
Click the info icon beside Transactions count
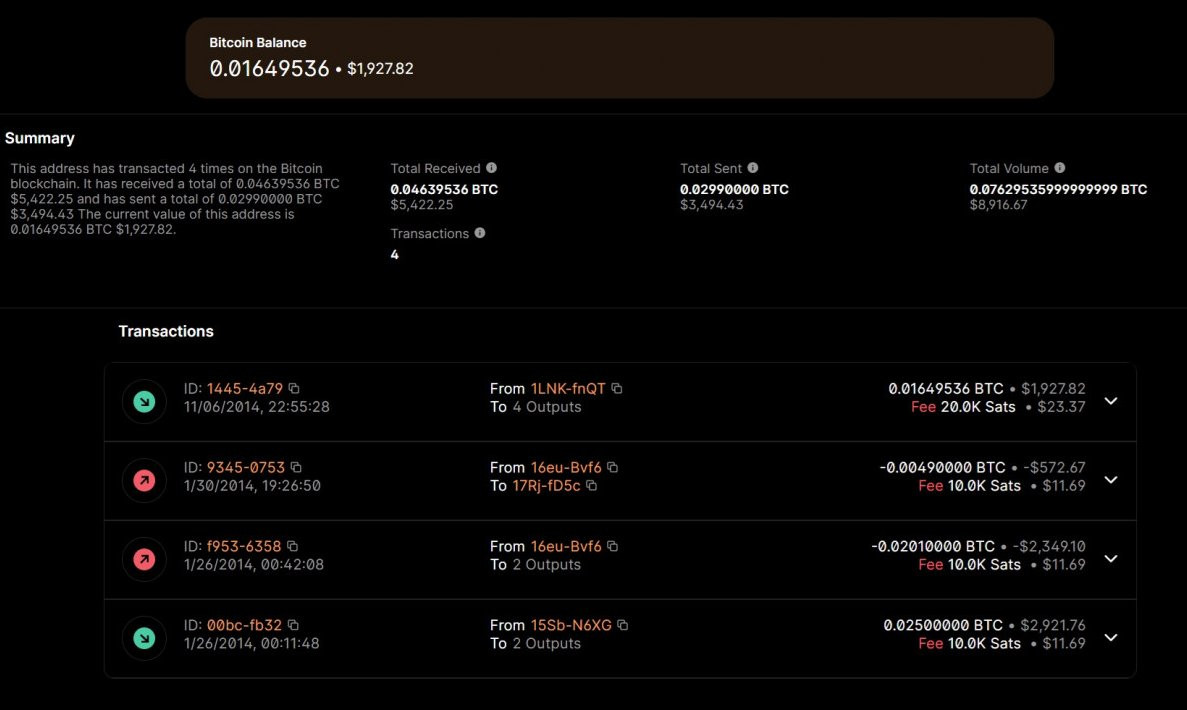coord(479,233)
